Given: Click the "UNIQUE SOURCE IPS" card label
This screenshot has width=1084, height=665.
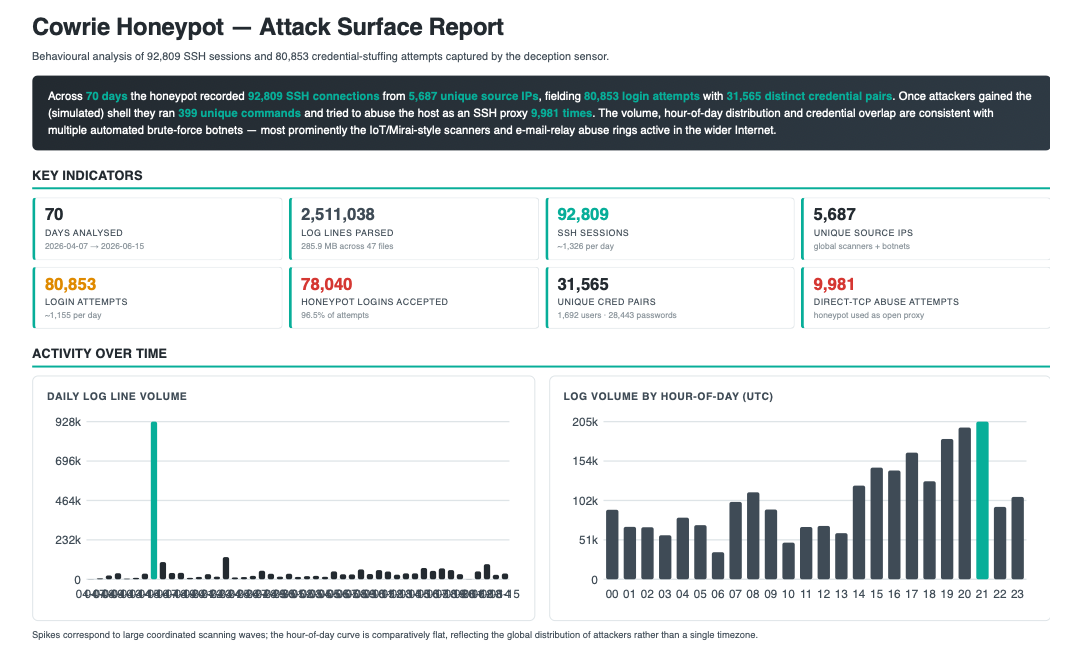Looking at the screenshot, I should [x=863, y=233].
